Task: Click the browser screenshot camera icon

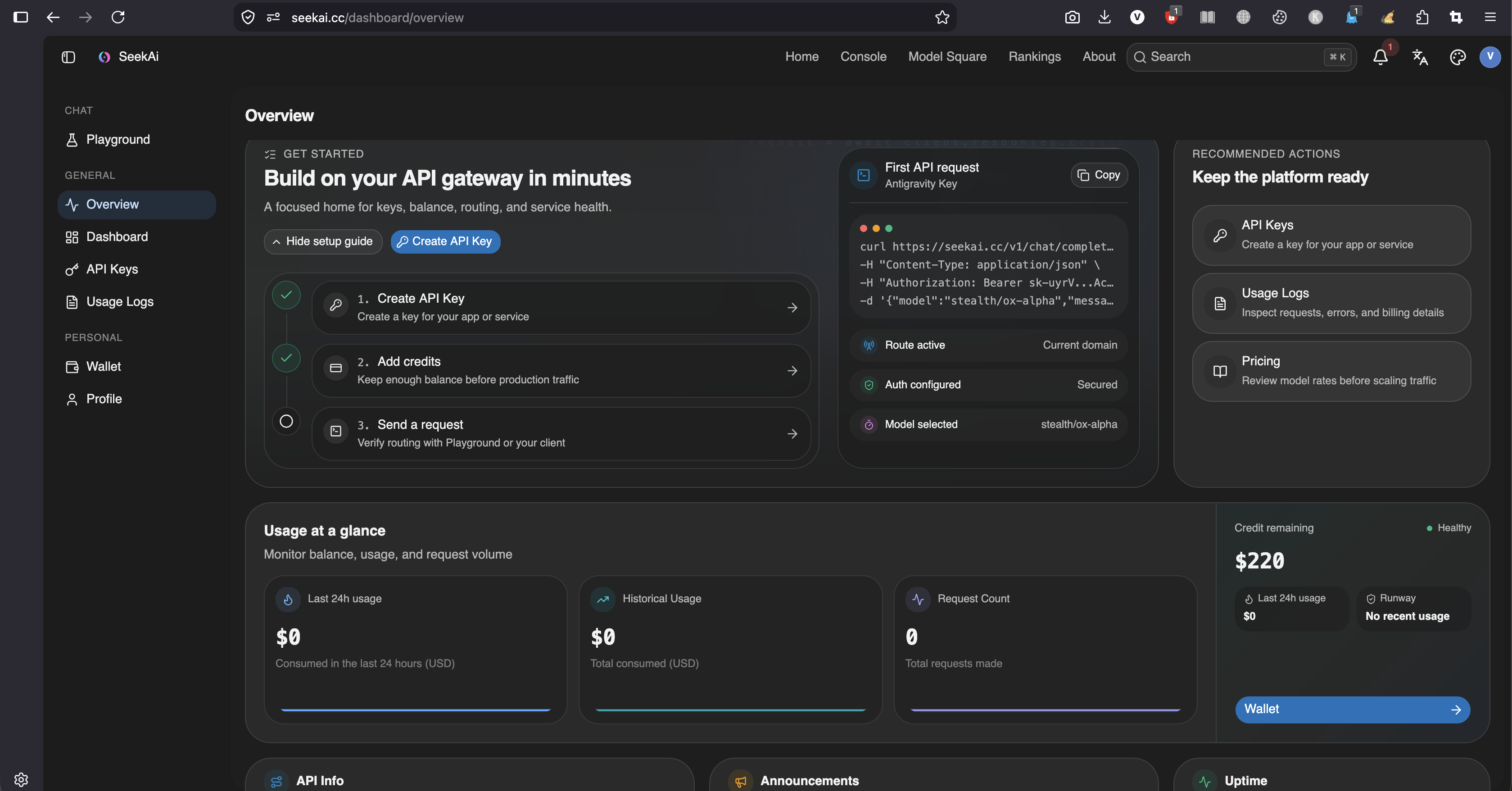Action: (x=1072, y=17)
